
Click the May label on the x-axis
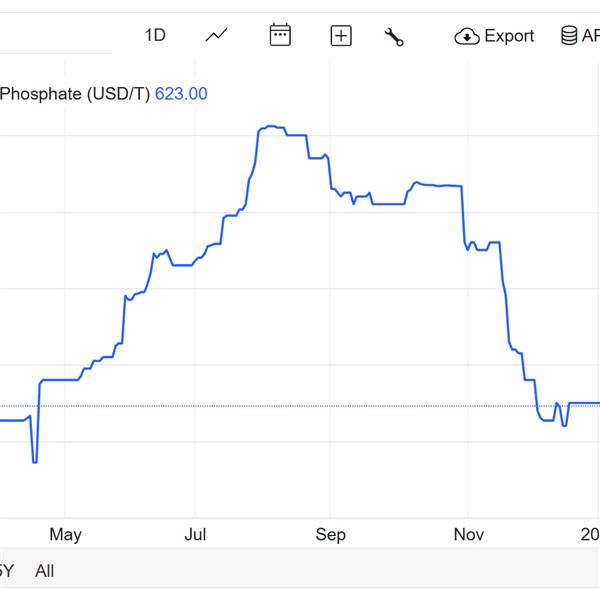65,535
